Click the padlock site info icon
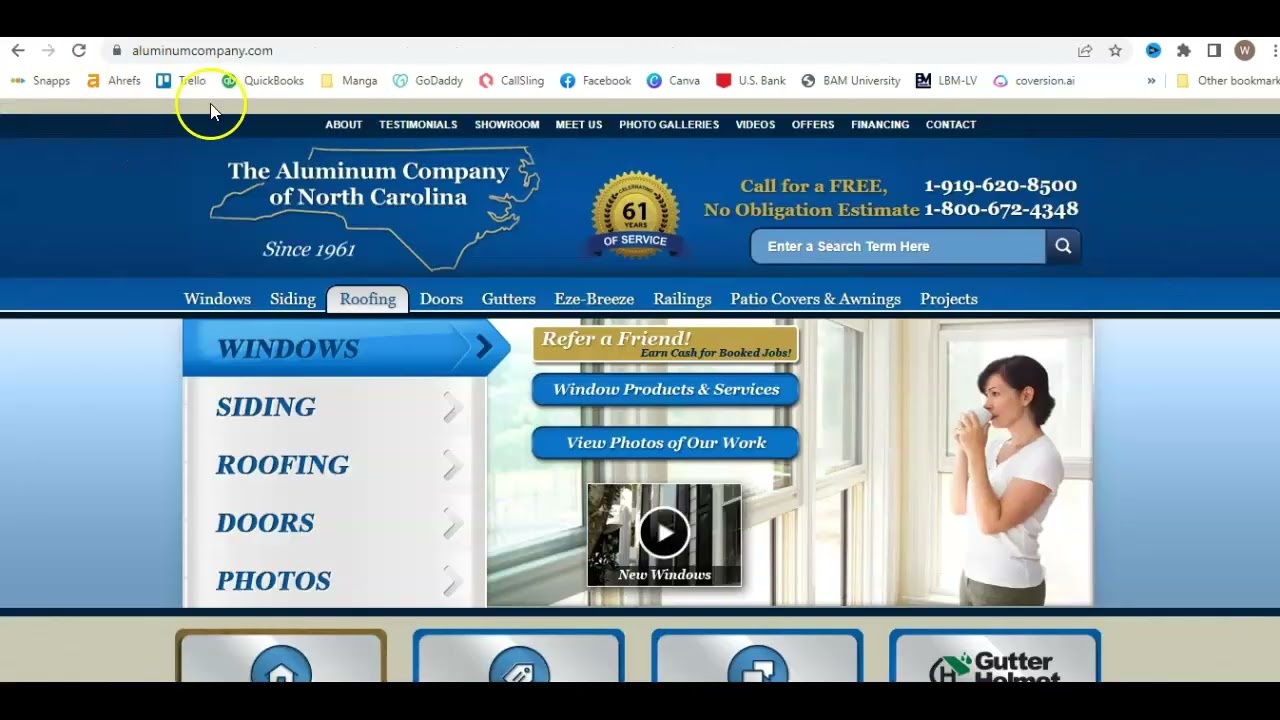 point(117,50)
